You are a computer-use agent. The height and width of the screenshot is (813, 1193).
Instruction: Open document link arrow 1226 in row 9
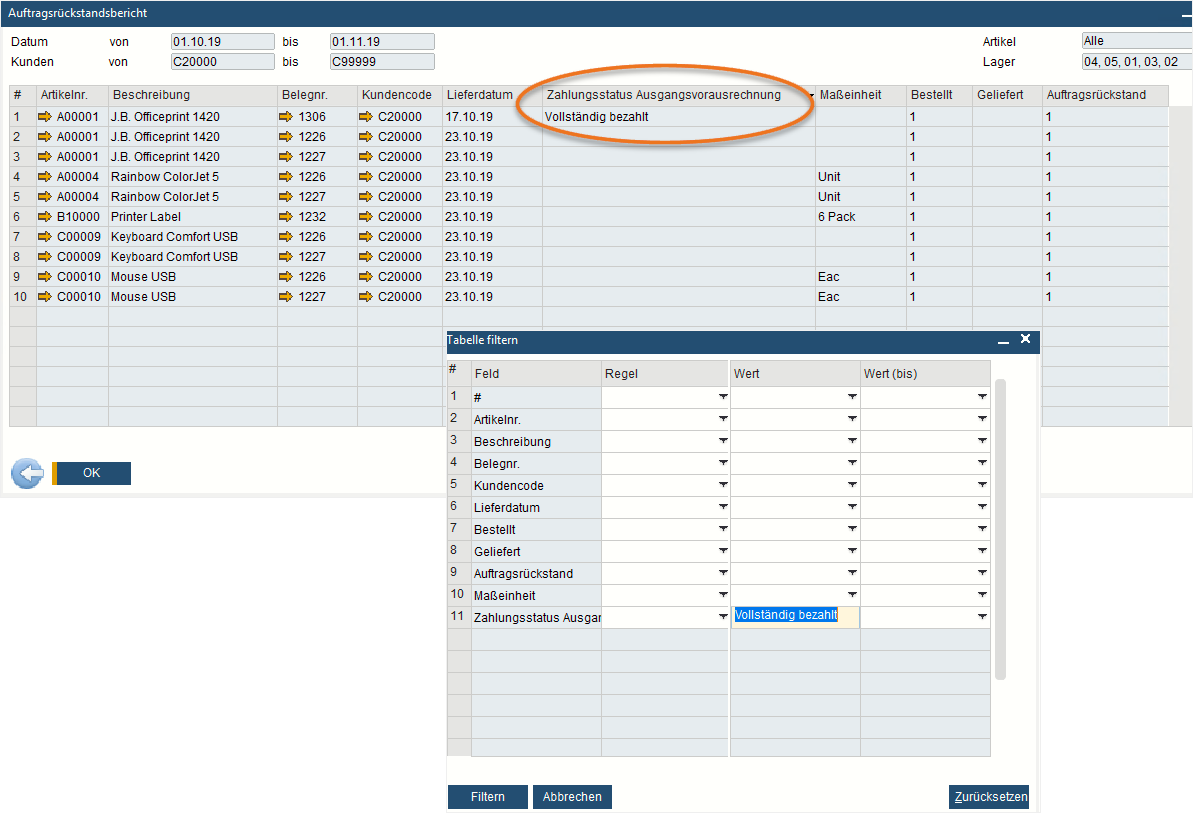click(x=286, y=277)
